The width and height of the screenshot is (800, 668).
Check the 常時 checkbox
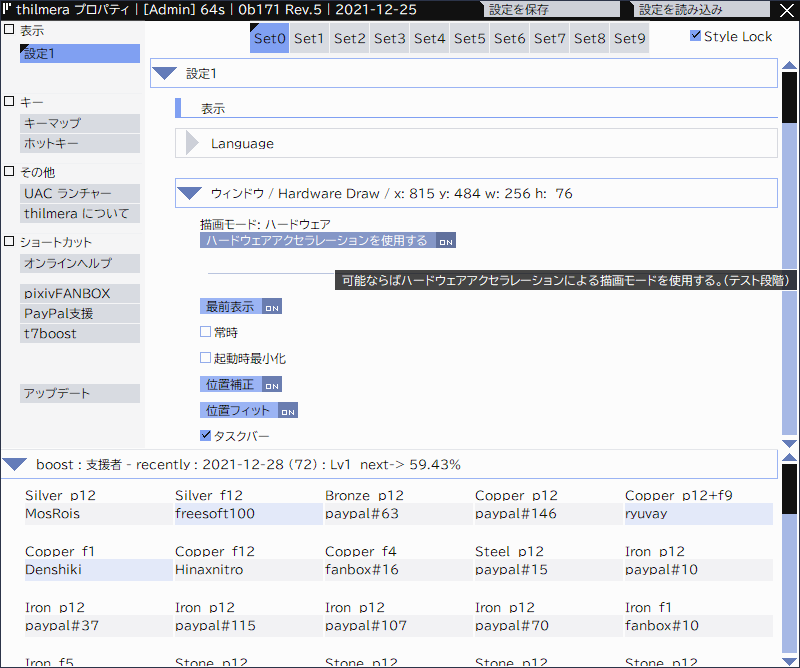[205, 332]
